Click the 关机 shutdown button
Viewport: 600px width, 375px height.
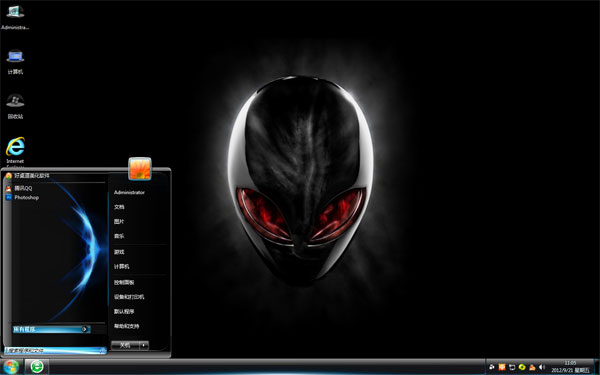pos(125,345)
